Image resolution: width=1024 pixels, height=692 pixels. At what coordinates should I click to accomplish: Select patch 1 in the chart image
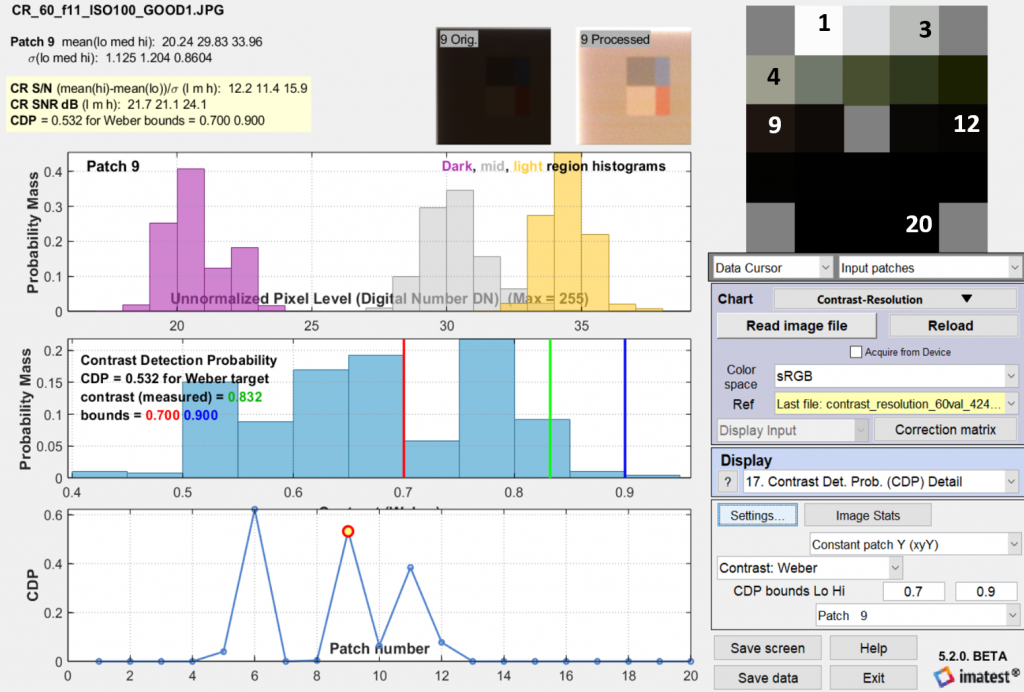(819, 31)
